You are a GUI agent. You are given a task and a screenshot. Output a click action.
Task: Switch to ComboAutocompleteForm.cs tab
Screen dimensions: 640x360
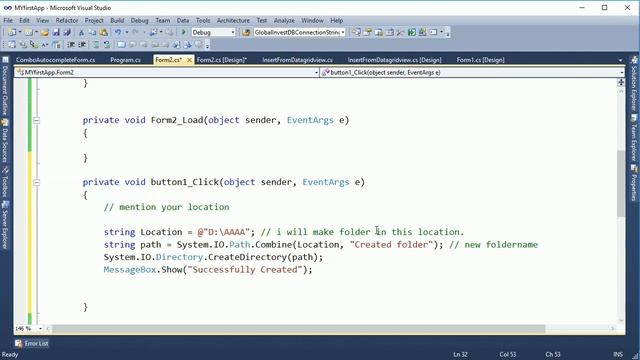click(56, 60)
